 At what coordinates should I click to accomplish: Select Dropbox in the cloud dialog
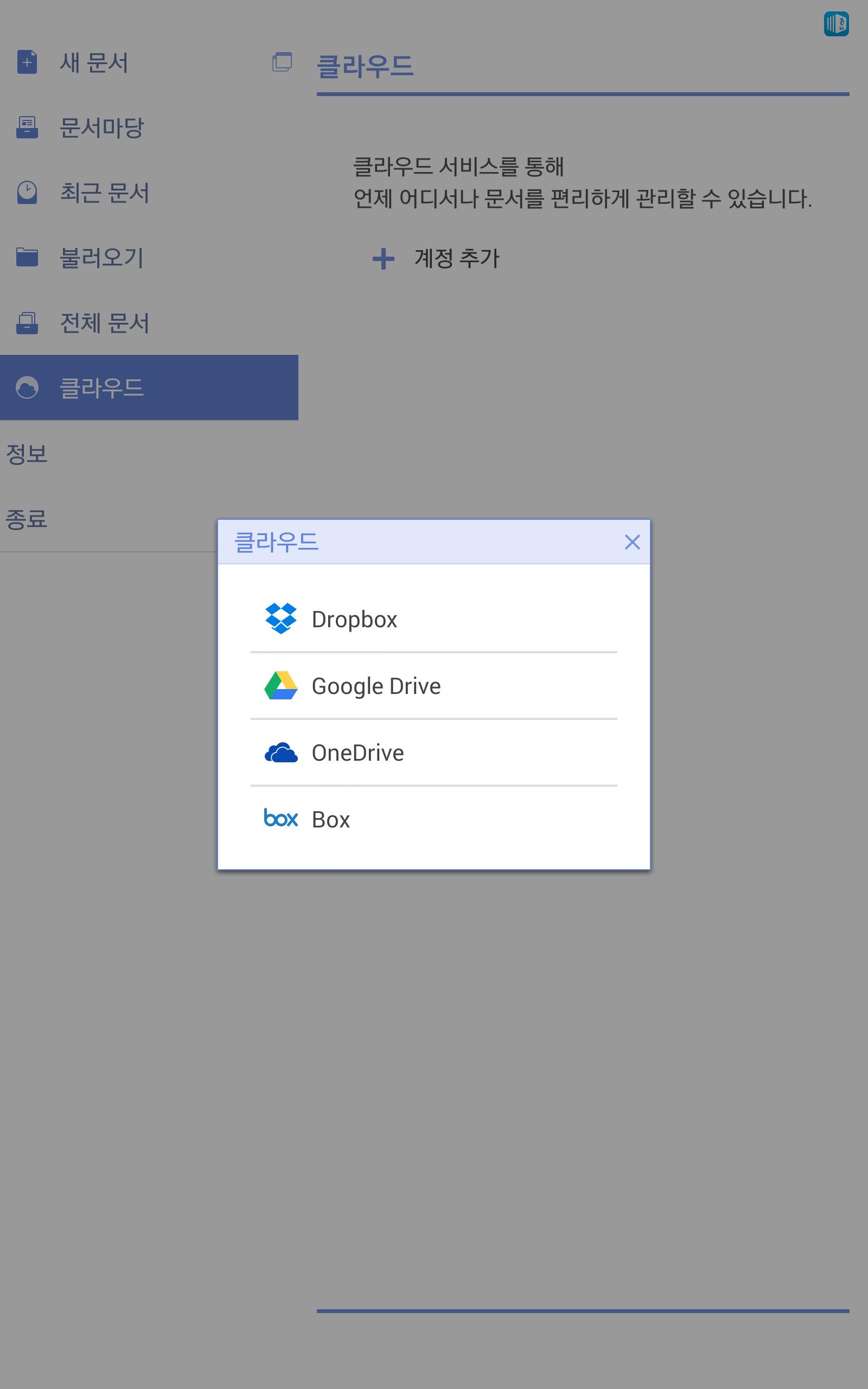coord(433,619)
